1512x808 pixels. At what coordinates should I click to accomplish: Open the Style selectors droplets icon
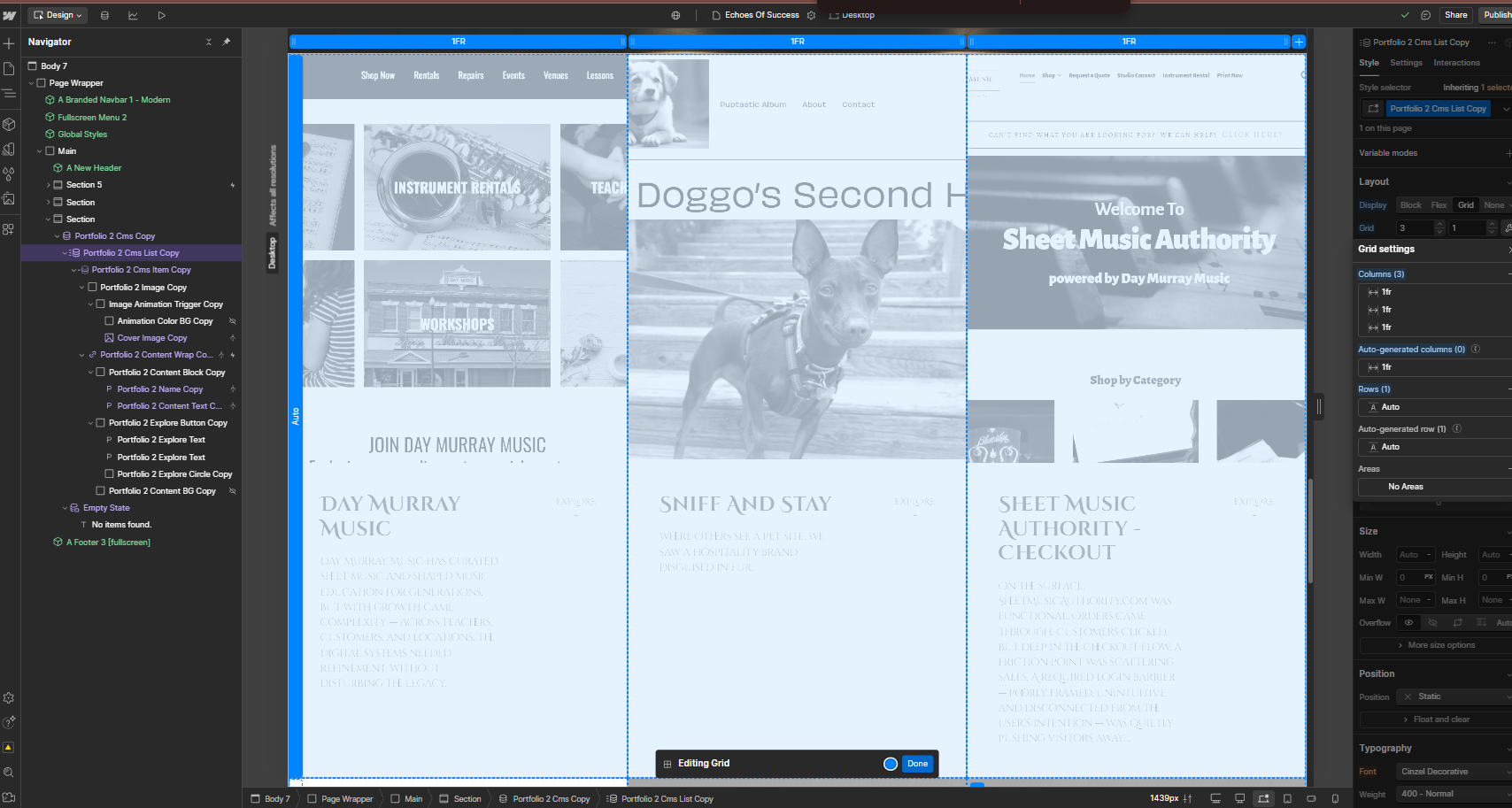click(x=9, y=173)
